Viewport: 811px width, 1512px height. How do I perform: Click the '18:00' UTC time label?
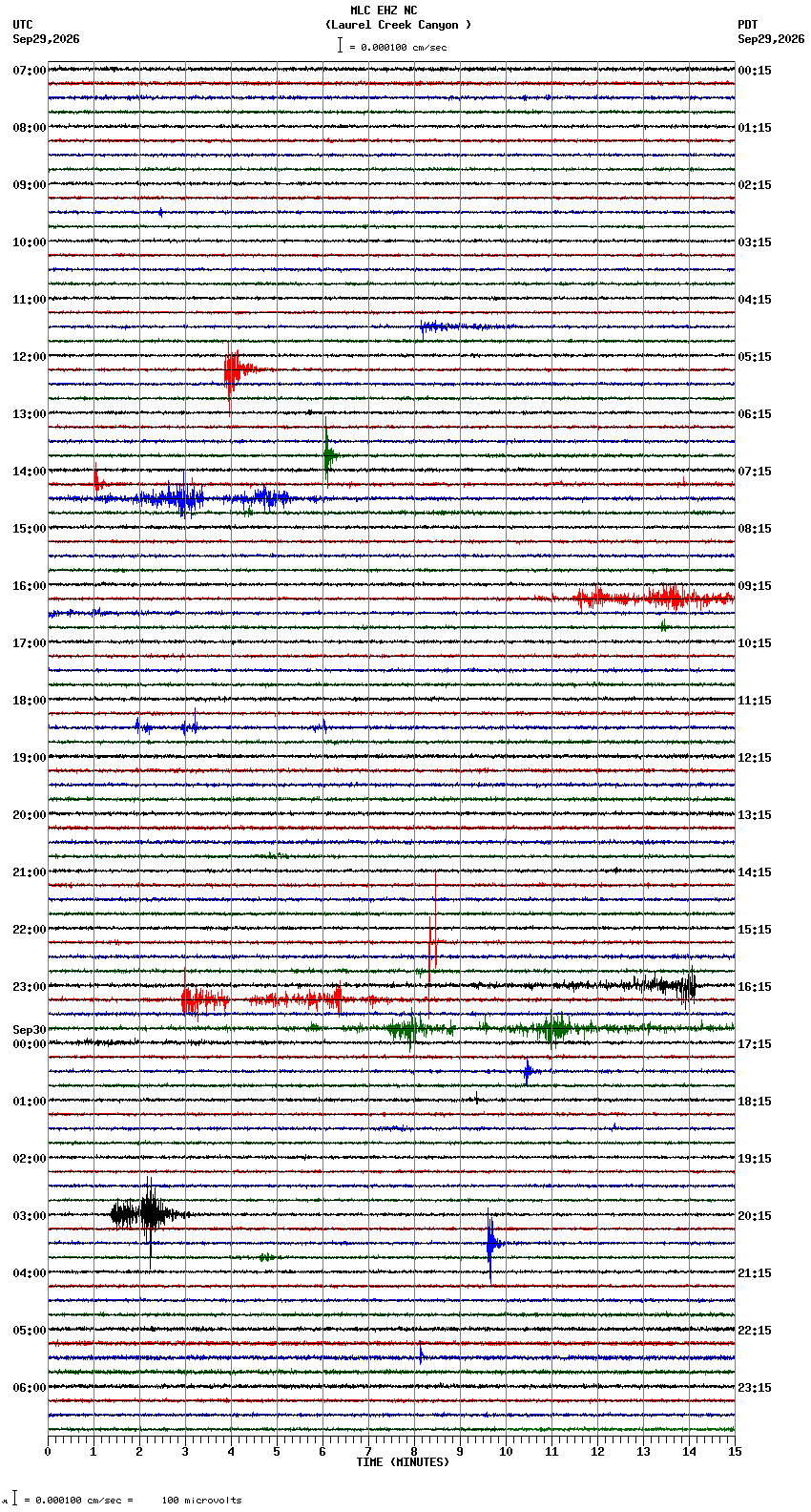point(30,701)
